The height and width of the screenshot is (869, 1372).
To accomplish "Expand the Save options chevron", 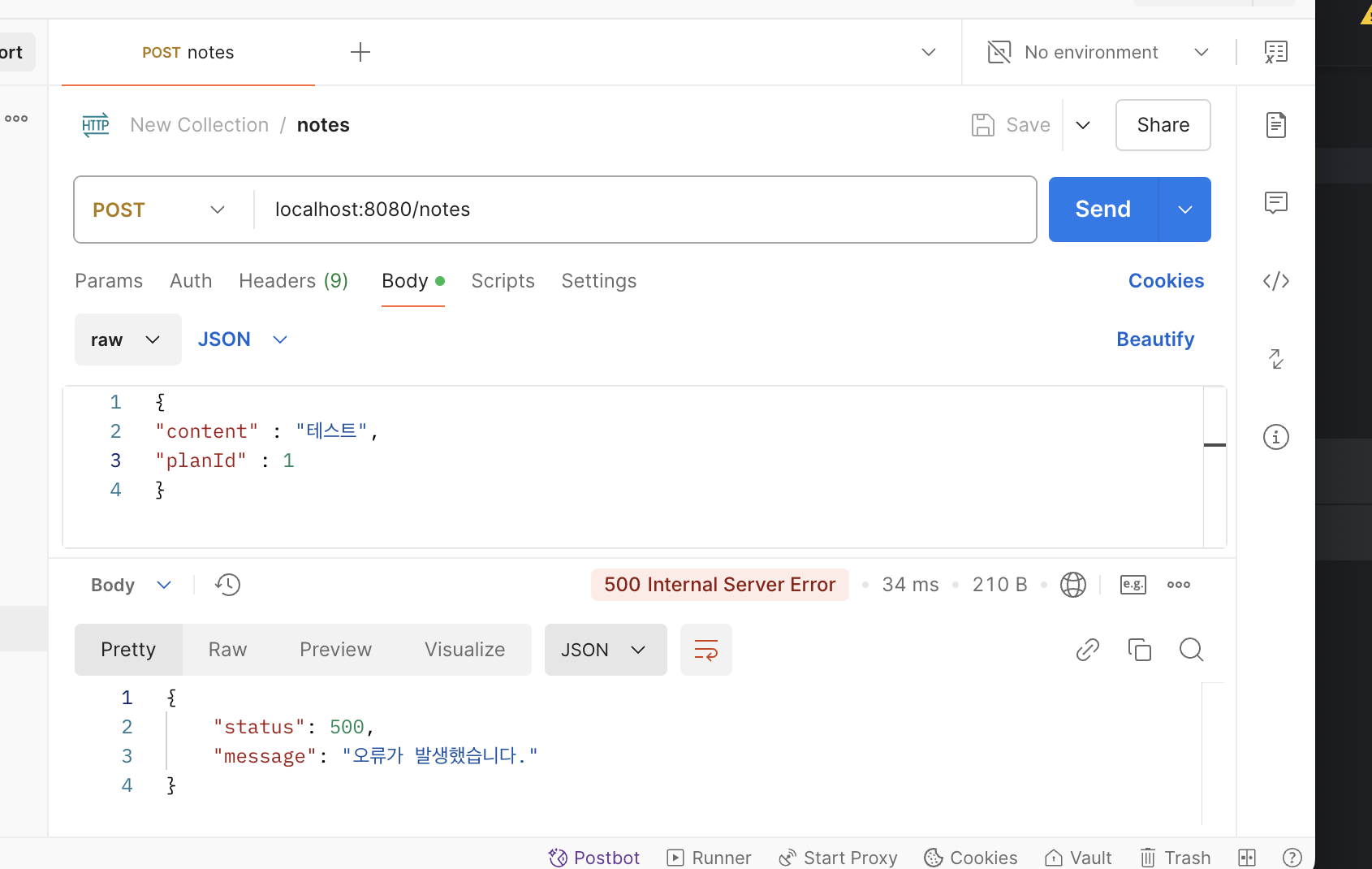I will [x=1083, y=125].
